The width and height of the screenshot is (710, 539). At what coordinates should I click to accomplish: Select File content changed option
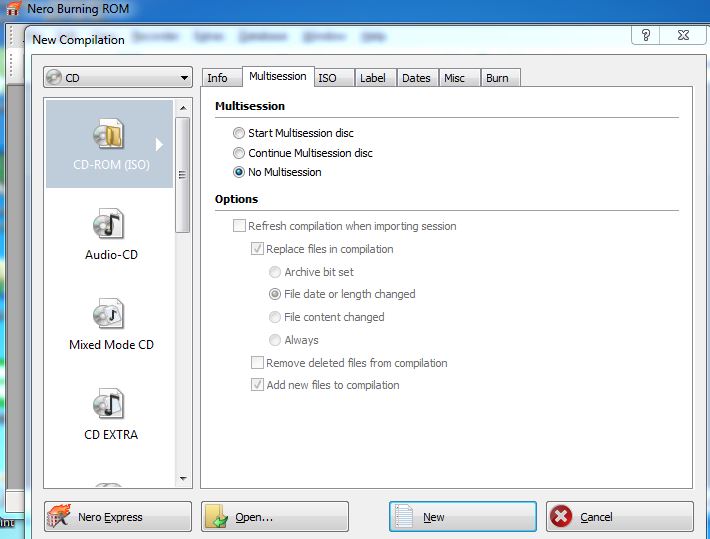[x=275, y=317]
